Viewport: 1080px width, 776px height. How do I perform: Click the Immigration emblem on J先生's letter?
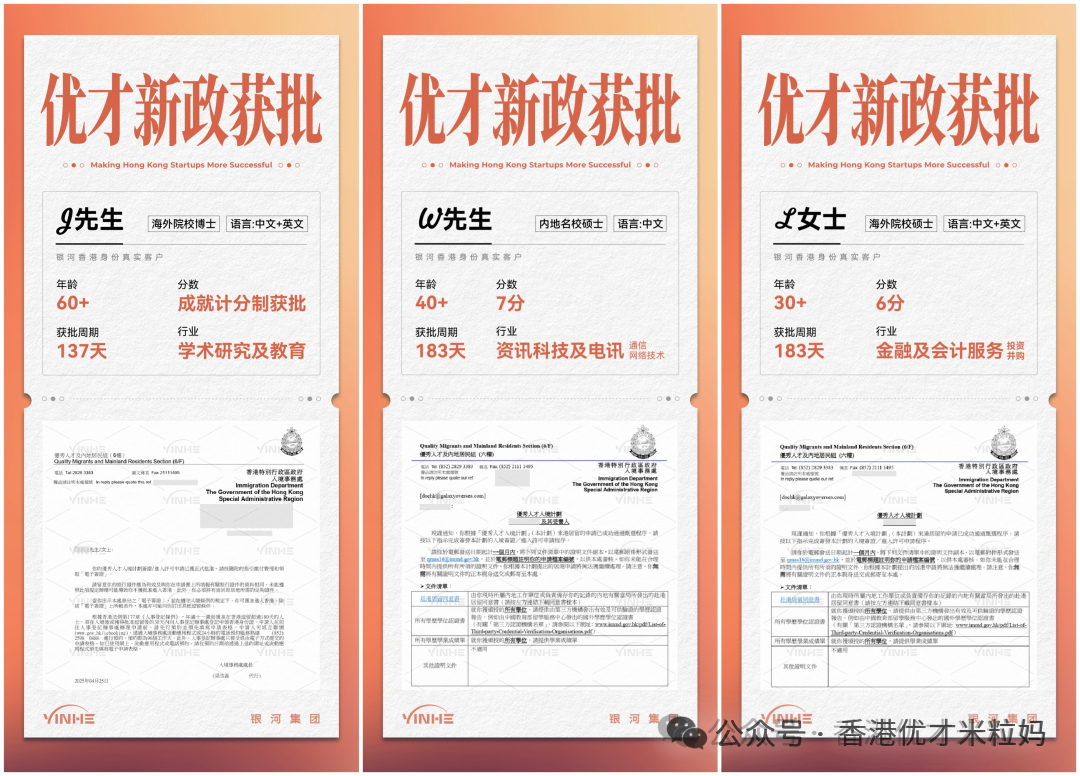(291, 441)
